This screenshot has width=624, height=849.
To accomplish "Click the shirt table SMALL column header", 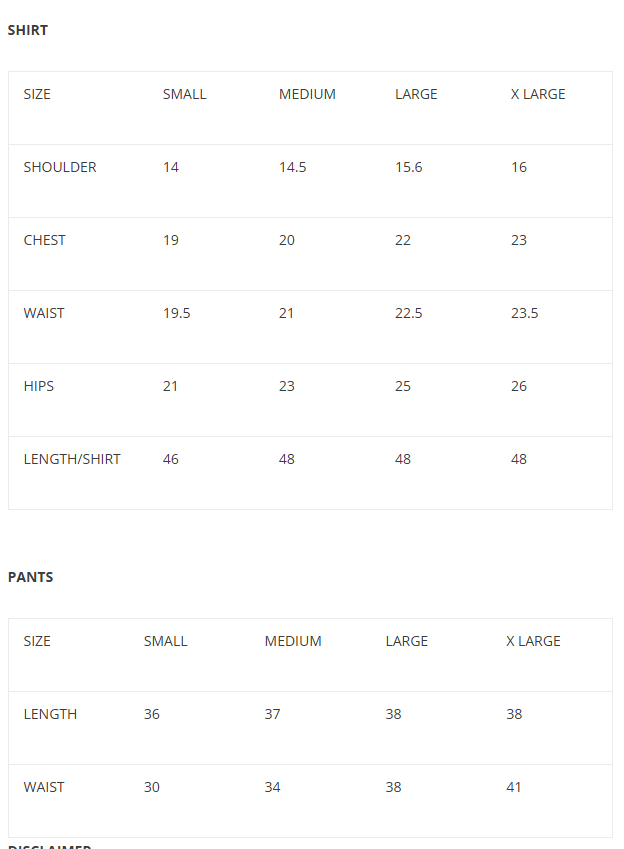I will tap(184, 94).
